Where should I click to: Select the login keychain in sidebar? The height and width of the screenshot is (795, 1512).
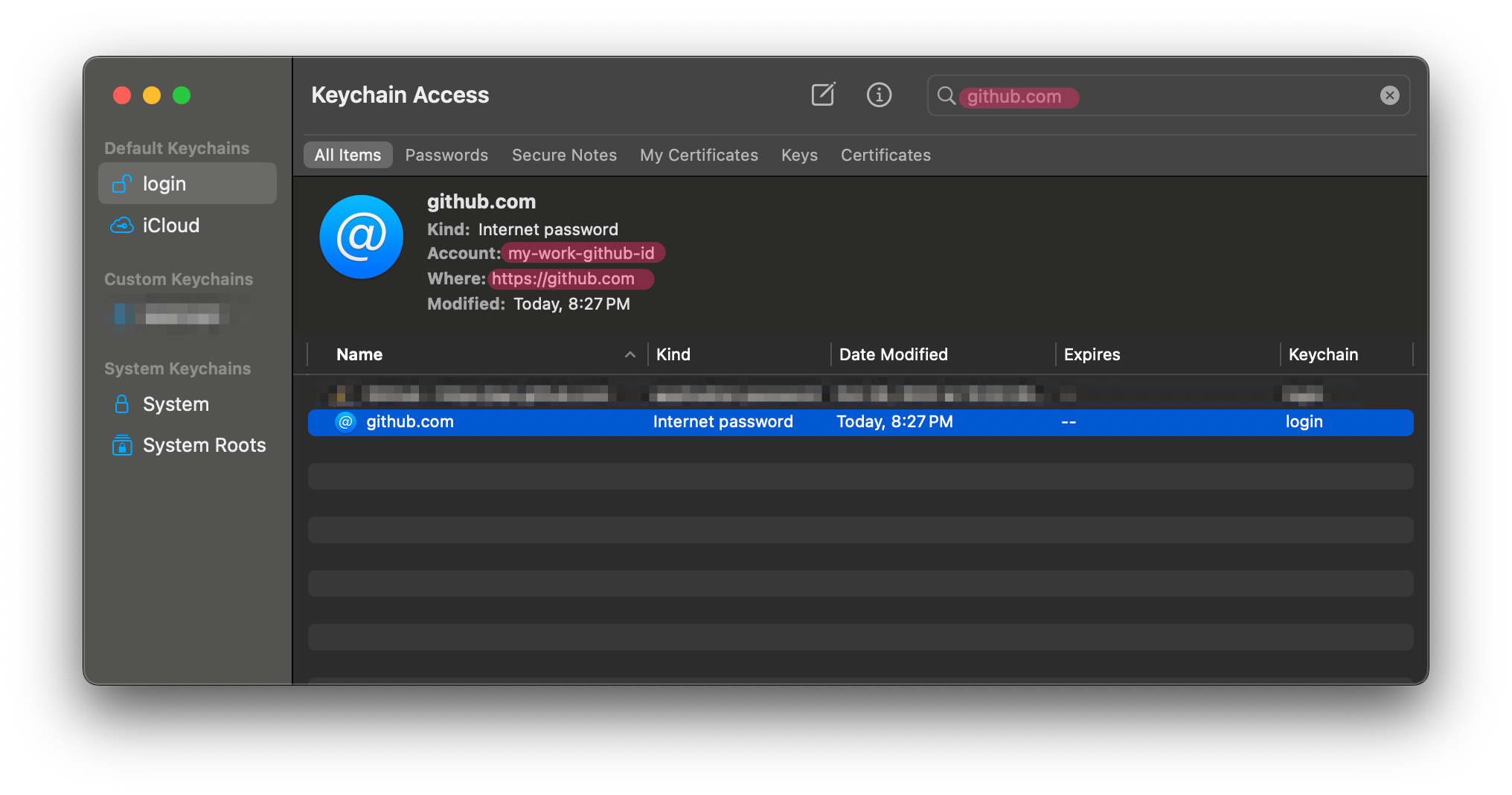click(188, 183)
